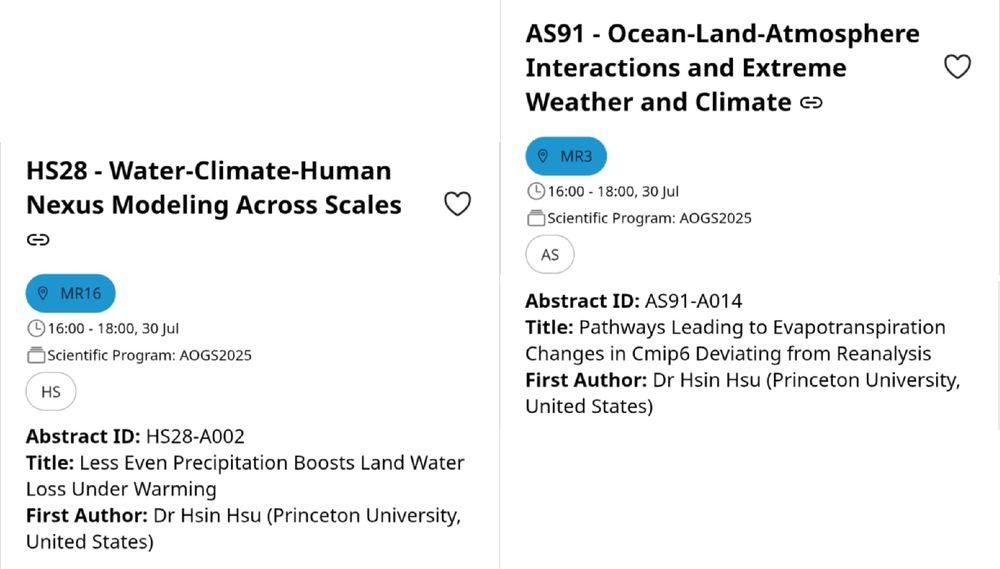Click location pin inside MR3 badge
1000x569 pixels.
tap(543, 156)
